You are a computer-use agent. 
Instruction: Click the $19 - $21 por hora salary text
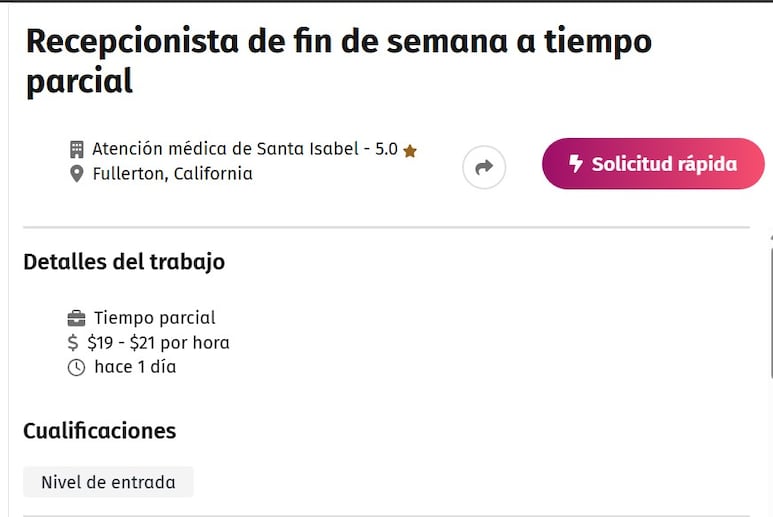click(x=158, y=343)
